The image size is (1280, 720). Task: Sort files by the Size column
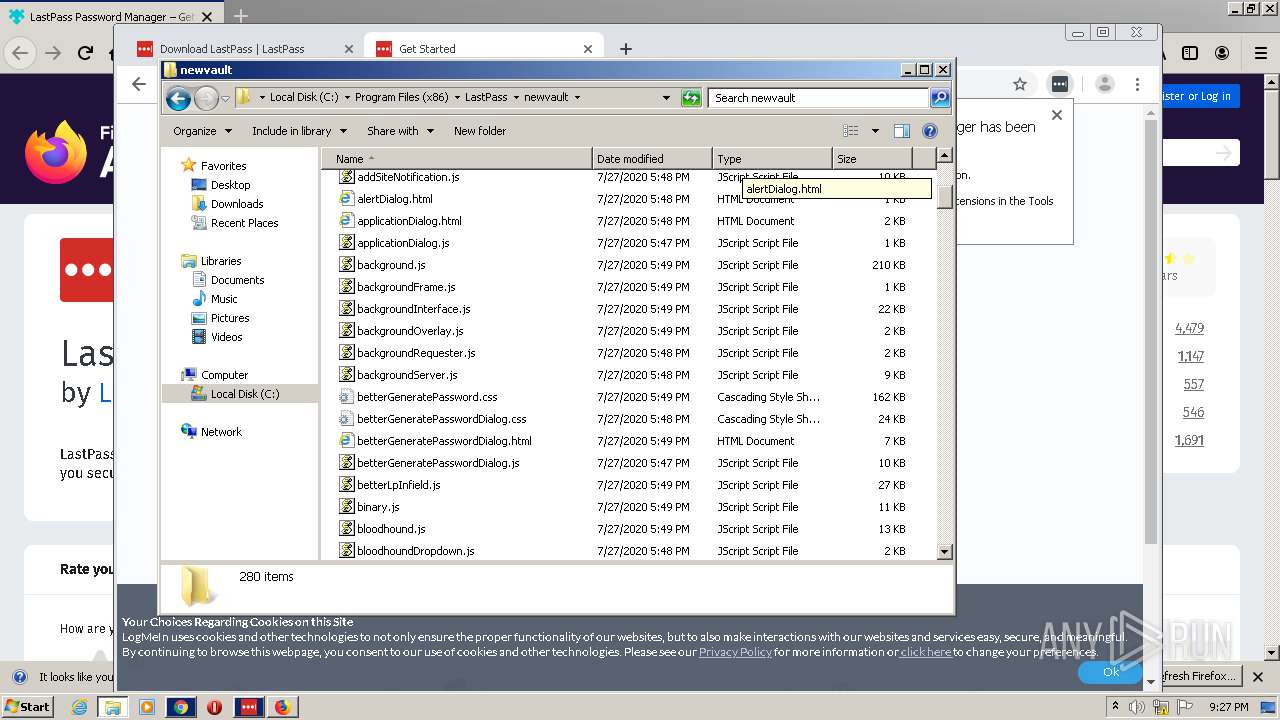click(872, 159)
